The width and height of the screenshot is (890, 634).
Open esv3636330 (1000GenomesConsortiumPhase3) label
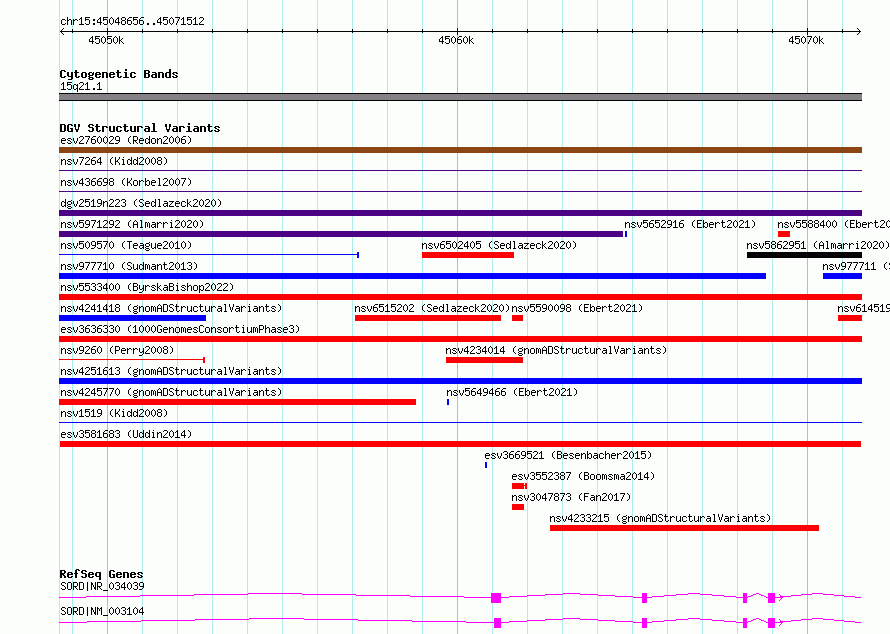pos(180,329)
